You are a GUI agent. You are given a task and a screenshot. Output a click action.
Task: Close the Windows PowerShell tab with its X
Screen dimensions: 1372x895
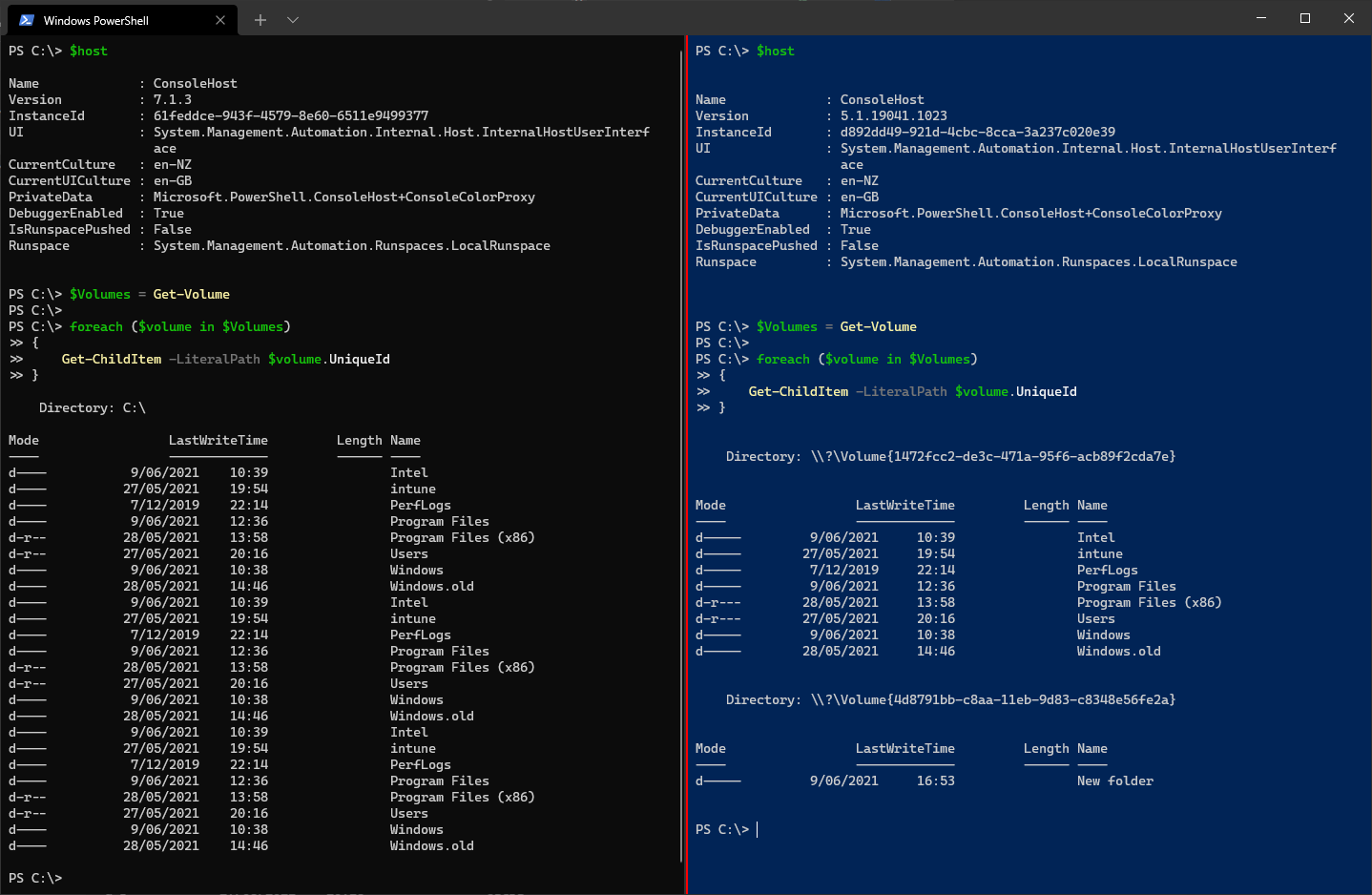pos(220,19)
